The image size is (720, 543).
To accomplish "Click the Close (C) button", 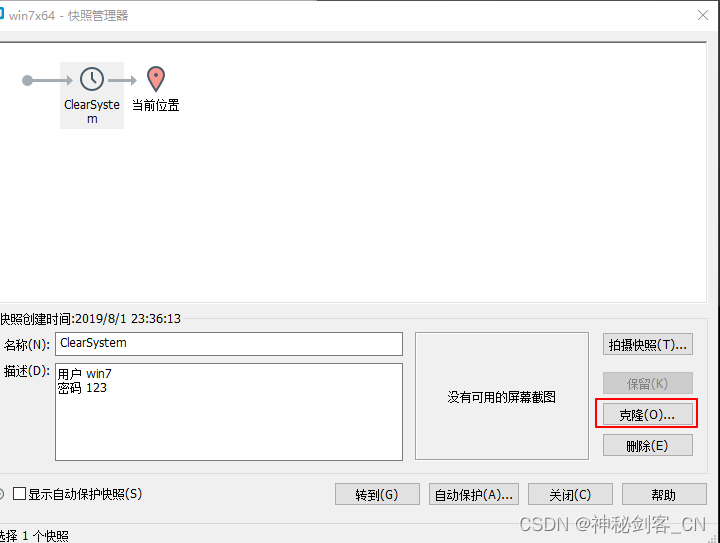I will tap(570, 494).
